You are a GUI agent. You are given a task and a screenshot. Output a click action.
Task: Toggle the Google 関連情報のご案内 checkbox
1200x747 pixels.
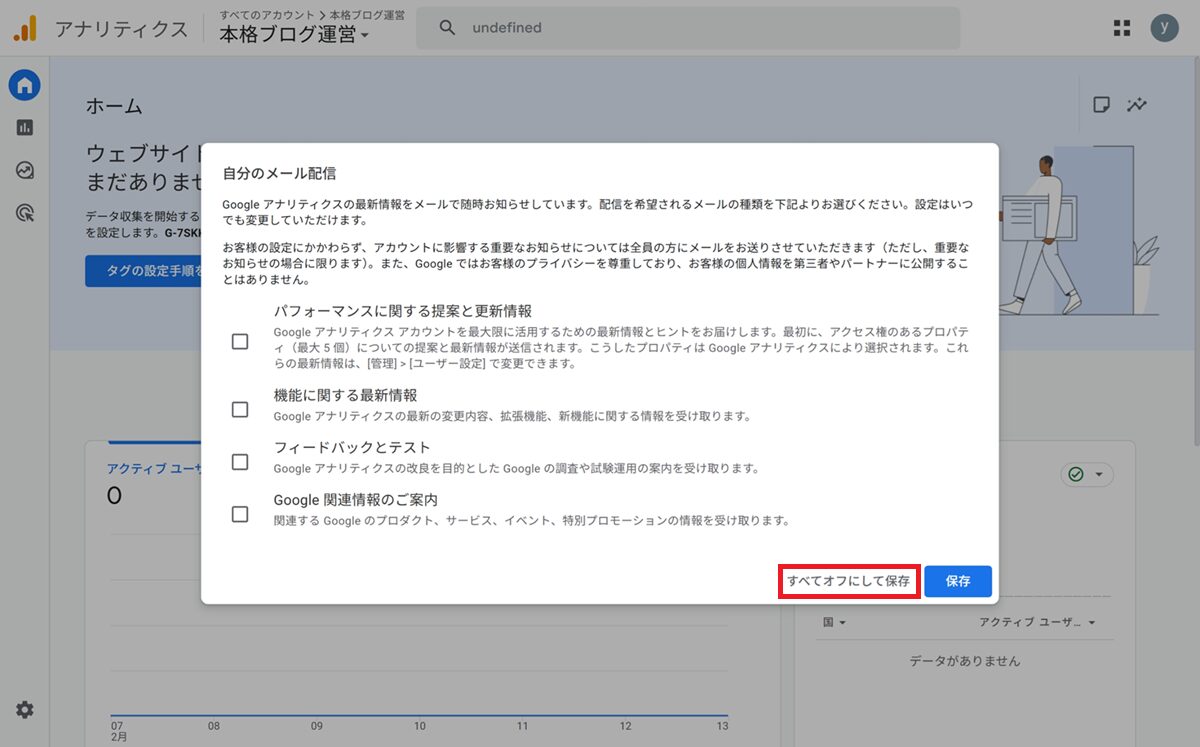tap(240, 514)
